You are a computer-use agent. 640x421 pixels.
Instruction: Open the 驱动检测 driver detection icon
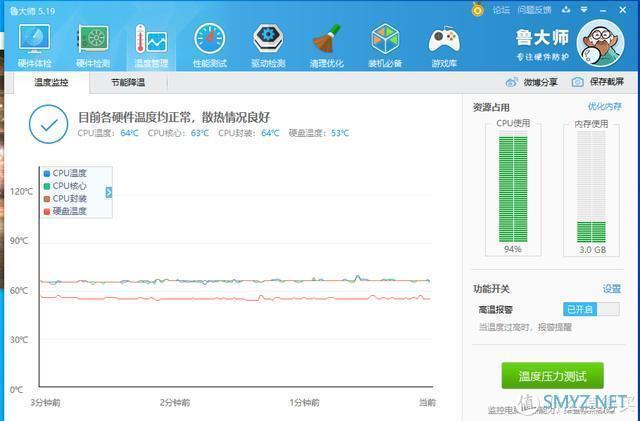268,45
